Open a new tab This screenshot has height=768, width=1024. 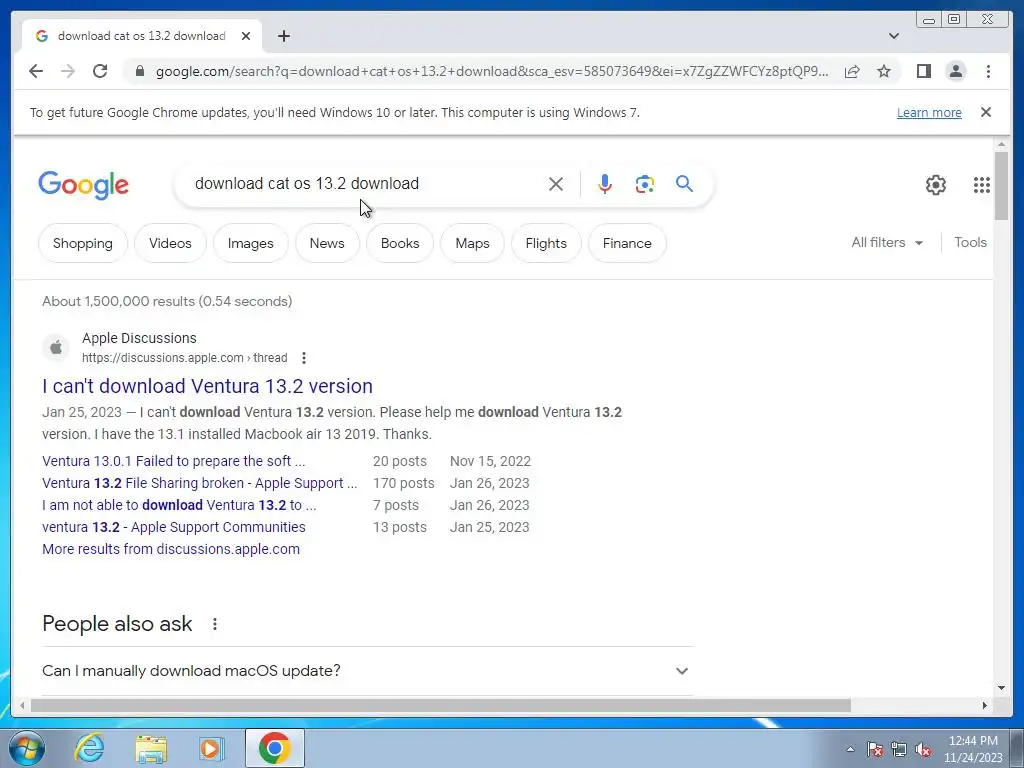tap(283, 36)
